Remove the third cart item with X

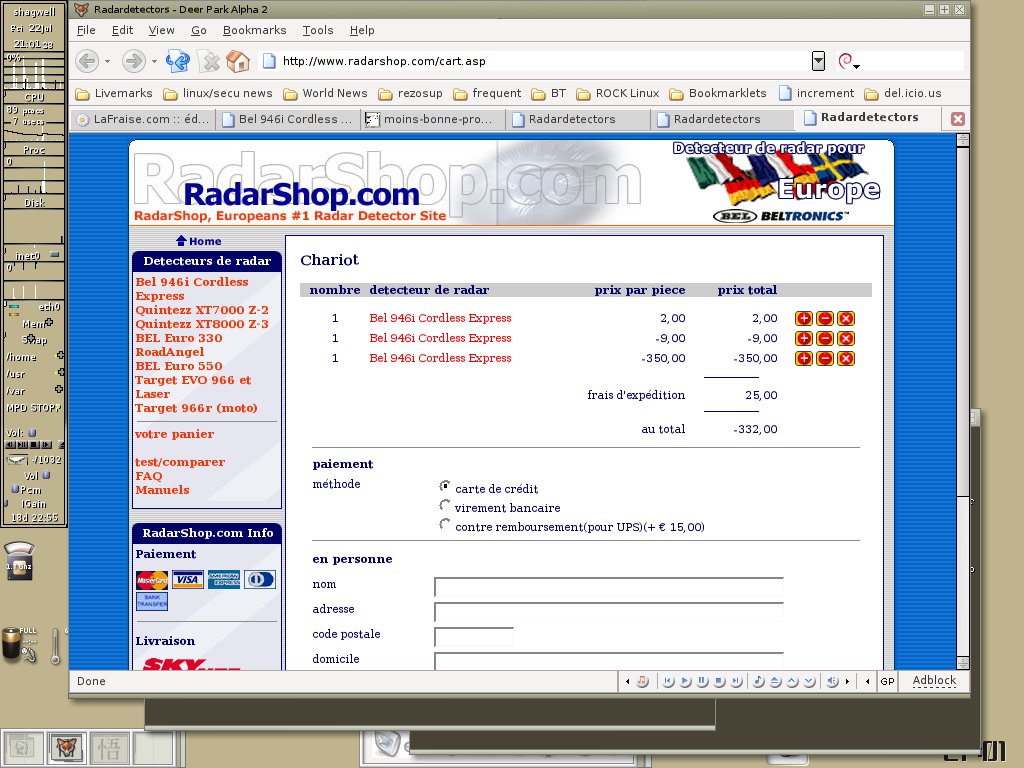pyautogui.click(x=846, y=358)
